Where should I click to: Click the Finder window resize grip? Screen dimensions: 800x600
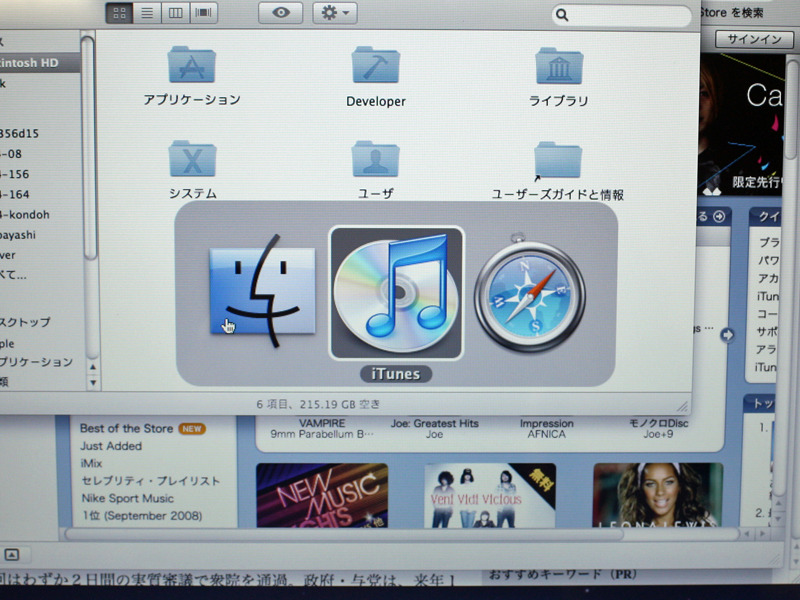point(682,406)
